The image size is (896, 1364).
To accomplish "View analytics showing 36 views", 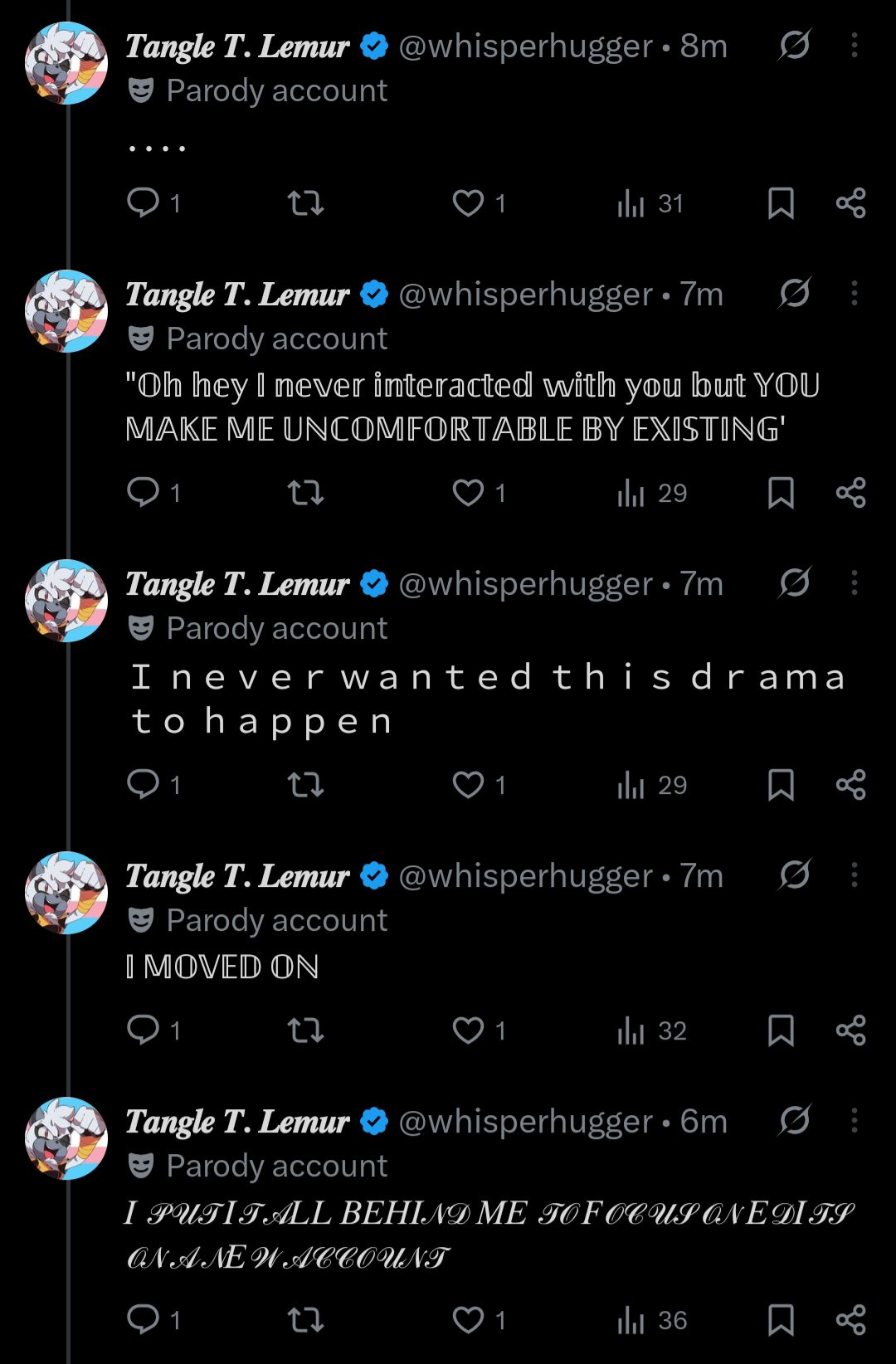I will [652, 1319].
